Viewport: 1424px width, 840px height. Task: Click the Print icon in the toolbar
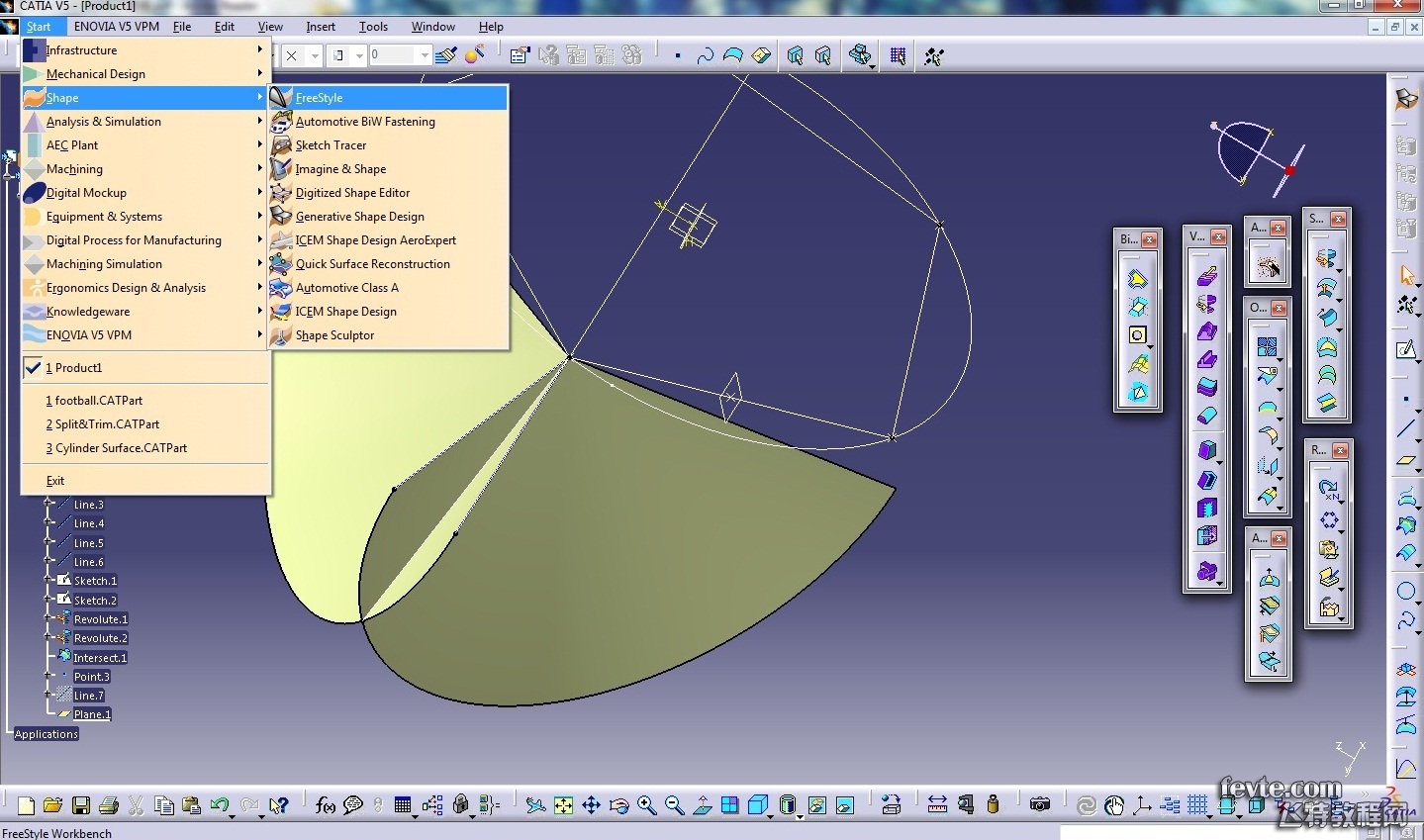109,805
